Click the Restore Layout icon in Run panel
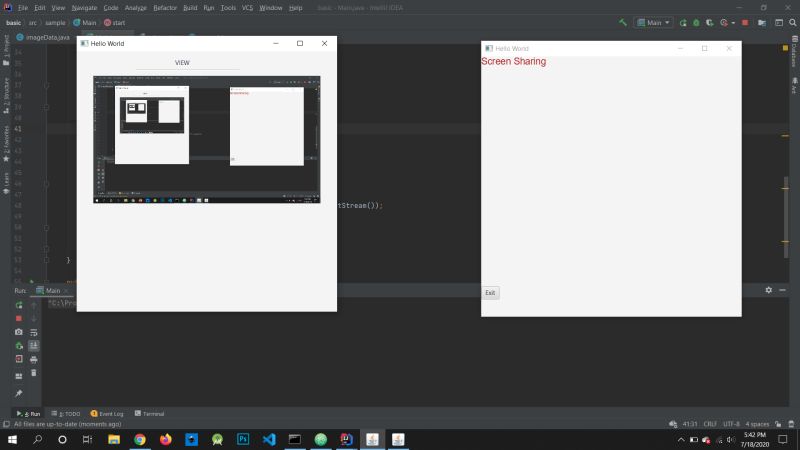 pos(19,377)
